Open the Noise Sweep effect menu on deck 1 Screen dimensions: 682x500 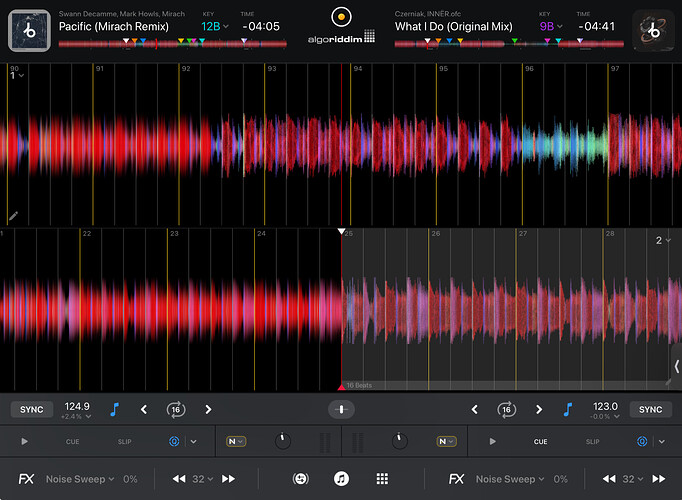(80, 479)
